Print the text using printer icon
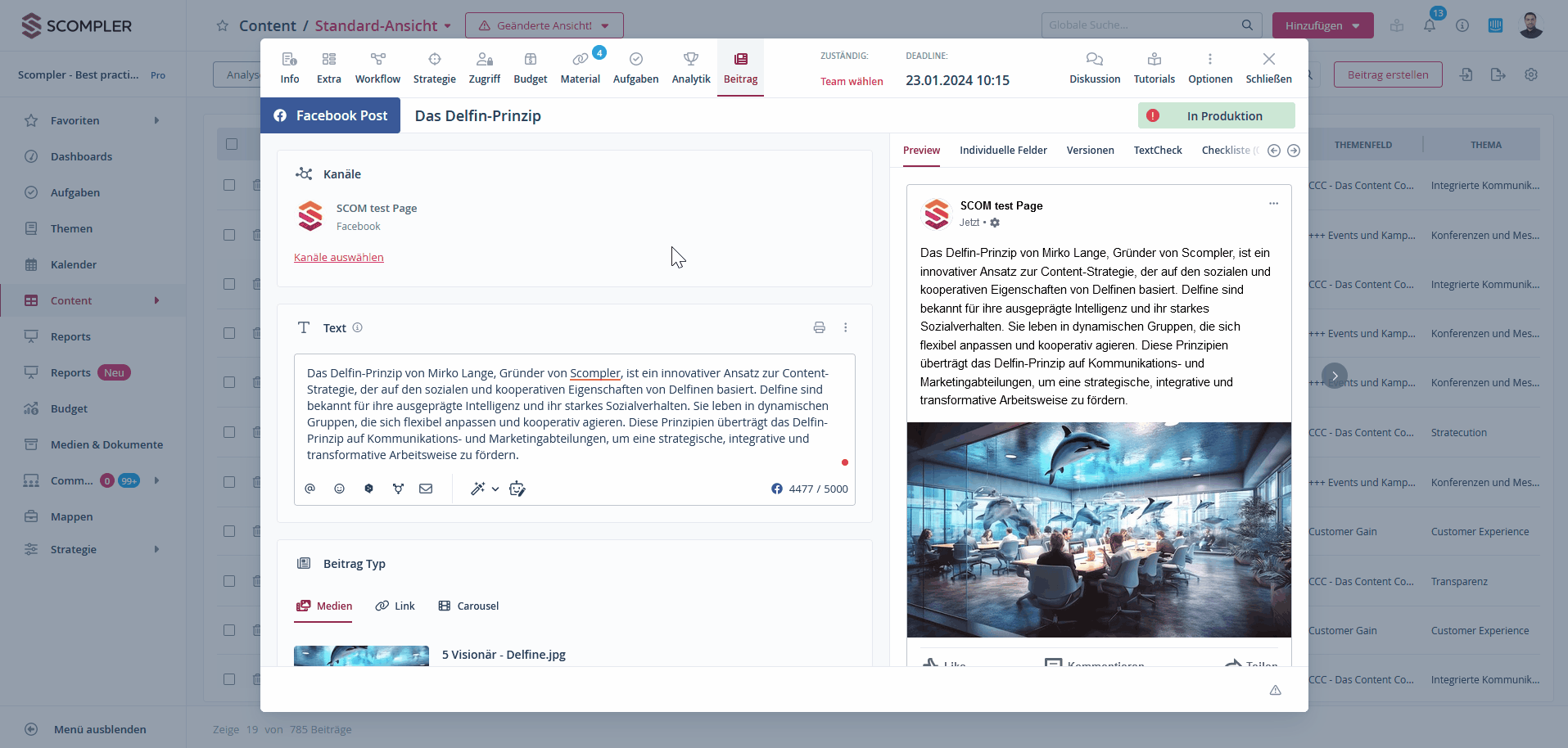Image resolution: width=1568 pixels, height=748 pixels. (x=819, y=327)
